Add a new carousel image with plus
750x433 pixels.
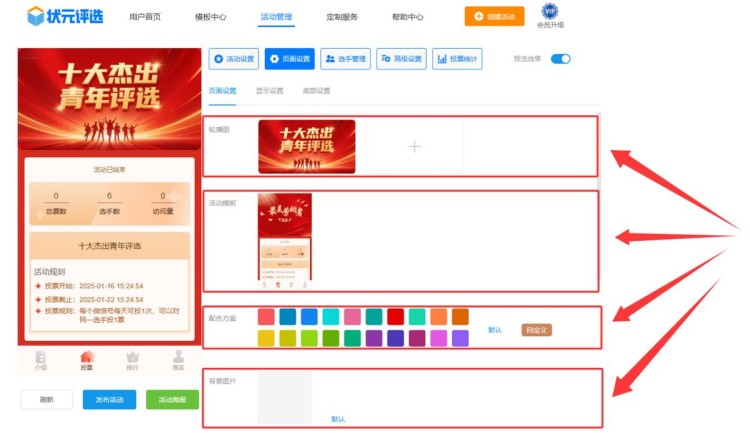click(414, 146)
